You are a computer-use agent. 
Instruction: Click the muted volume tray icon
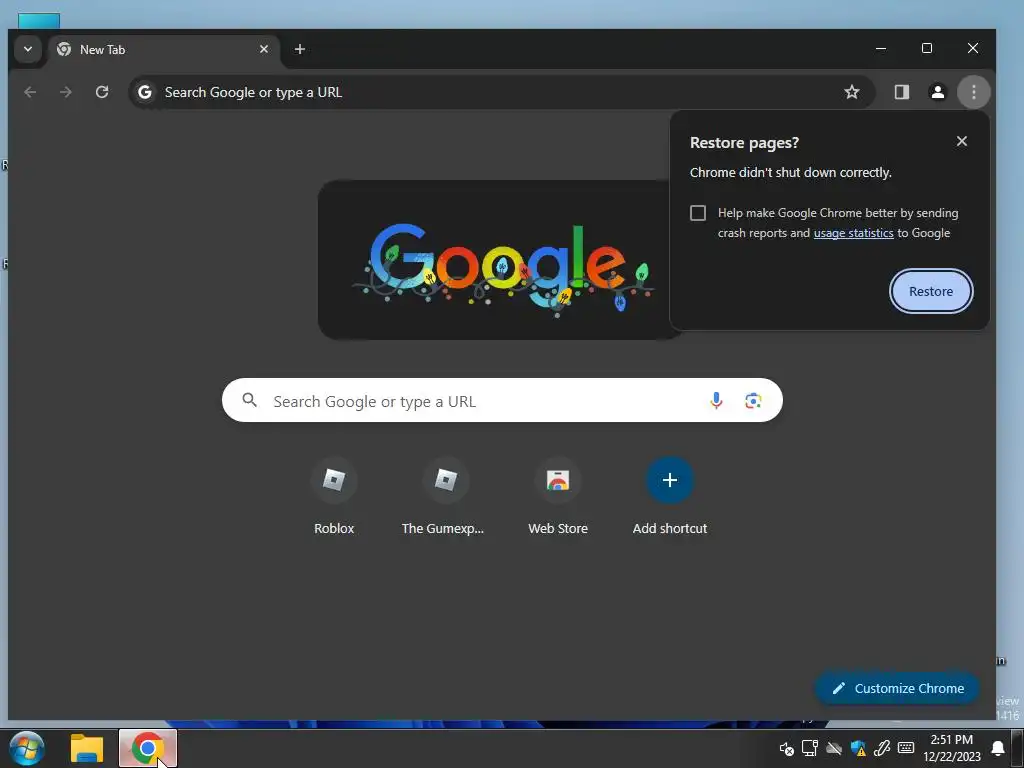pos(786,748)
